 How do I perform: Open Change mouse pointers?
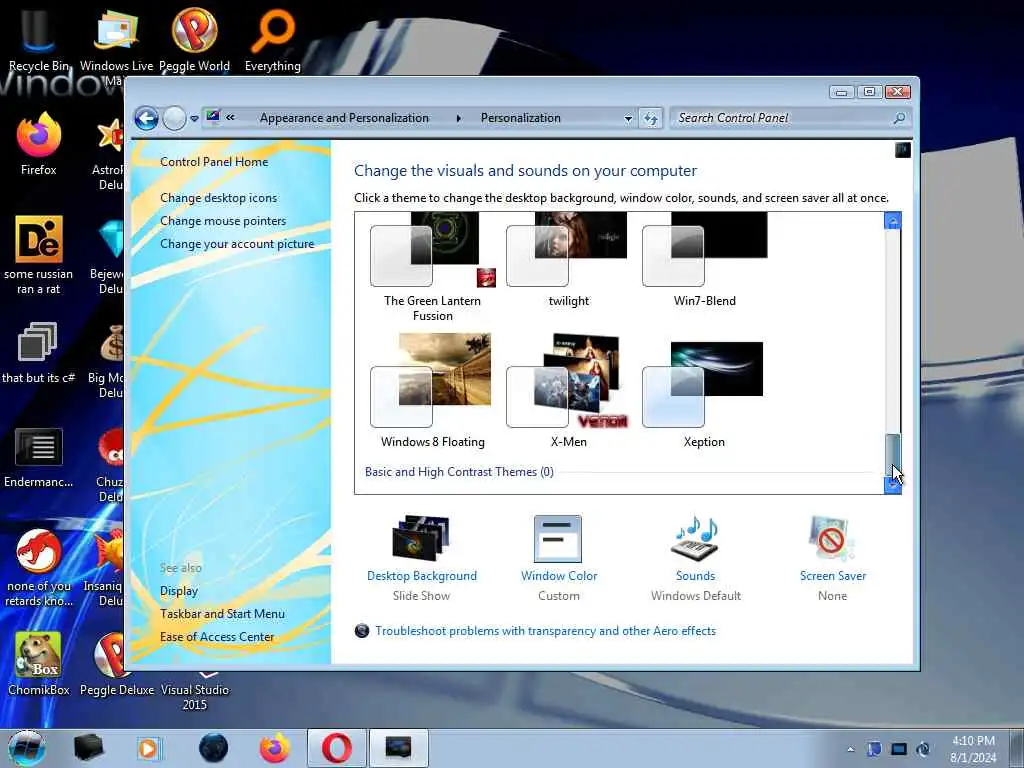[223, 221]
